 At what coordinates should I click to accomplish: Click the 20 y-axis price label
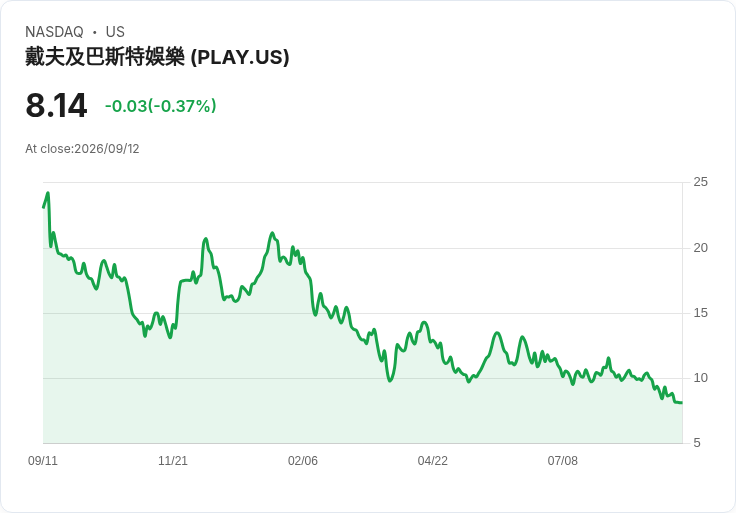[700, 248]
